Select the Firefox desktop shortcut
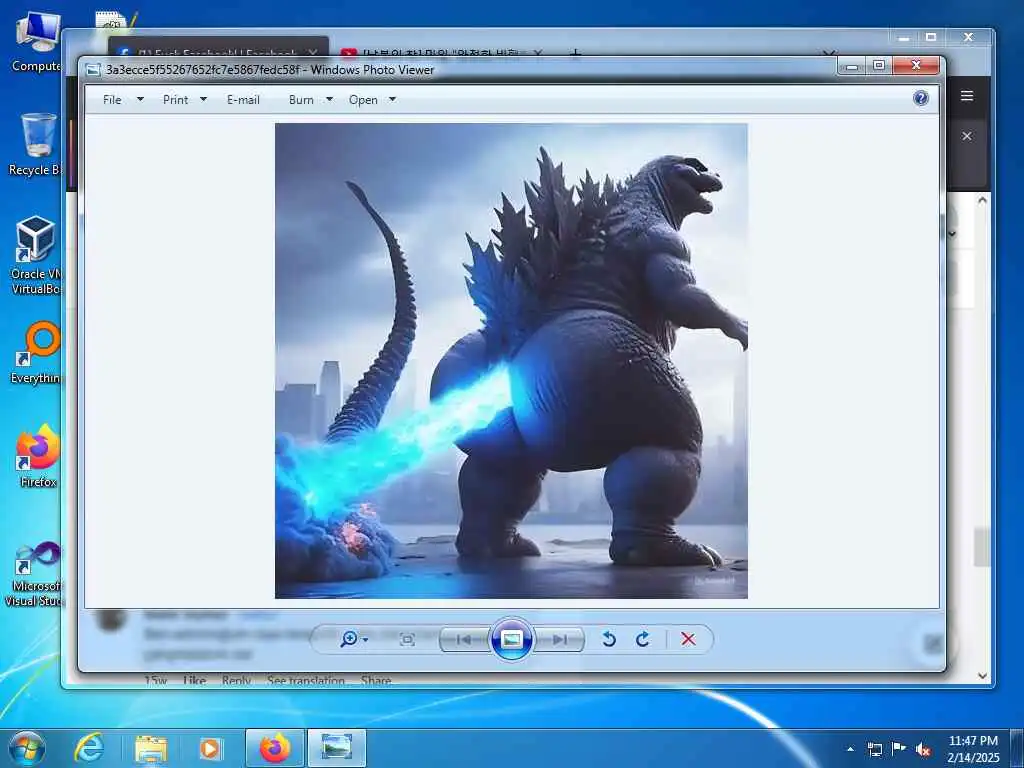 click(37, 456)
